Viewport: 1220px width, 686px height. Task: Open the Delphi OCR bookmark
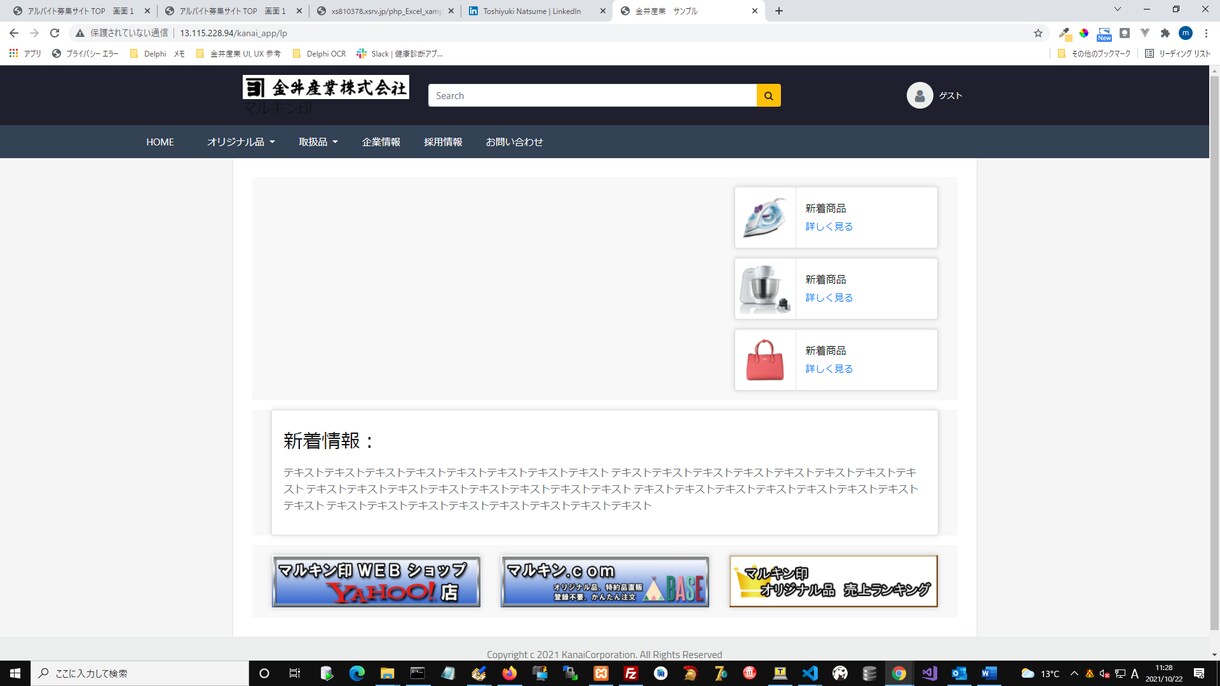[318, 54]
